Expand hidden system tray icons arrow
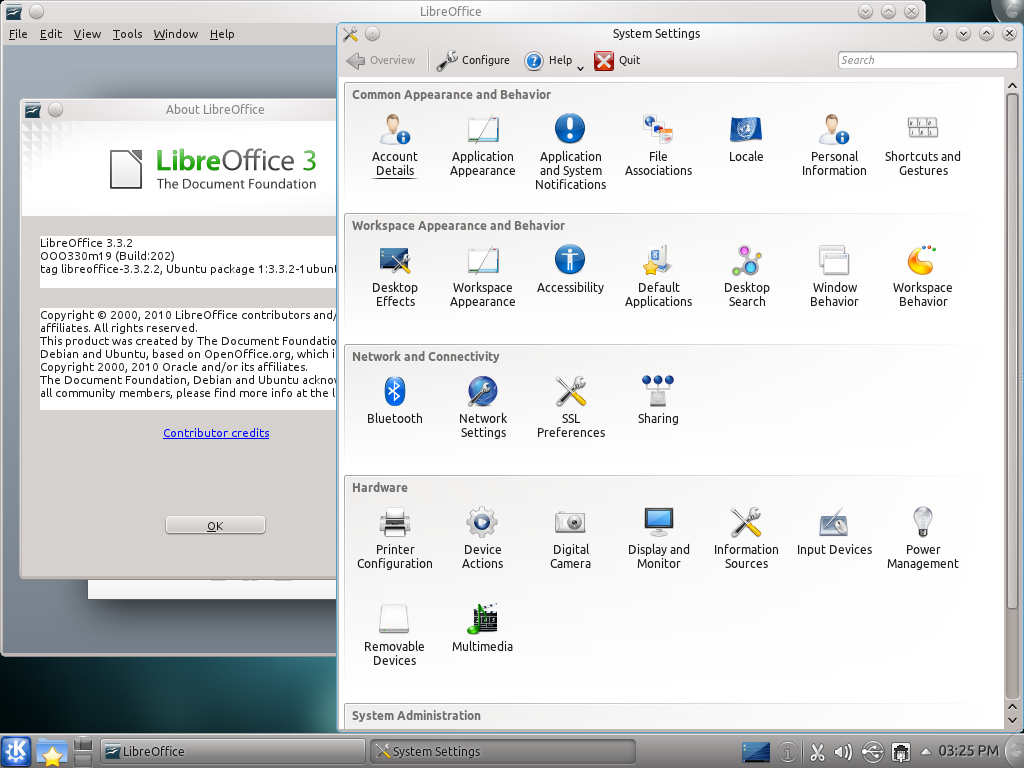 (x=925, y=752)
